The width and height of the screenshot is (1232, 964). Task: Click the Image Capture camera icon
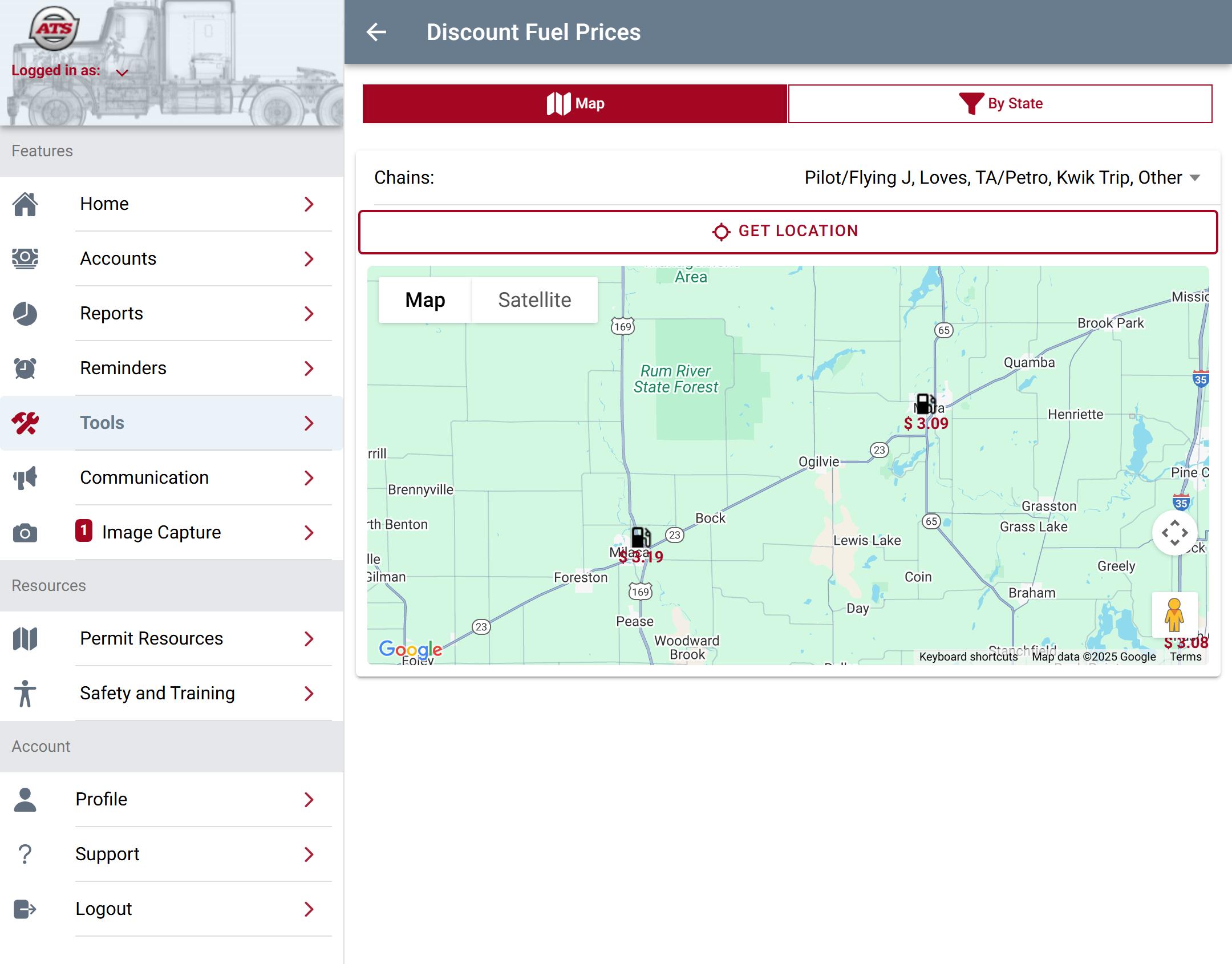(x=25, y=533)
